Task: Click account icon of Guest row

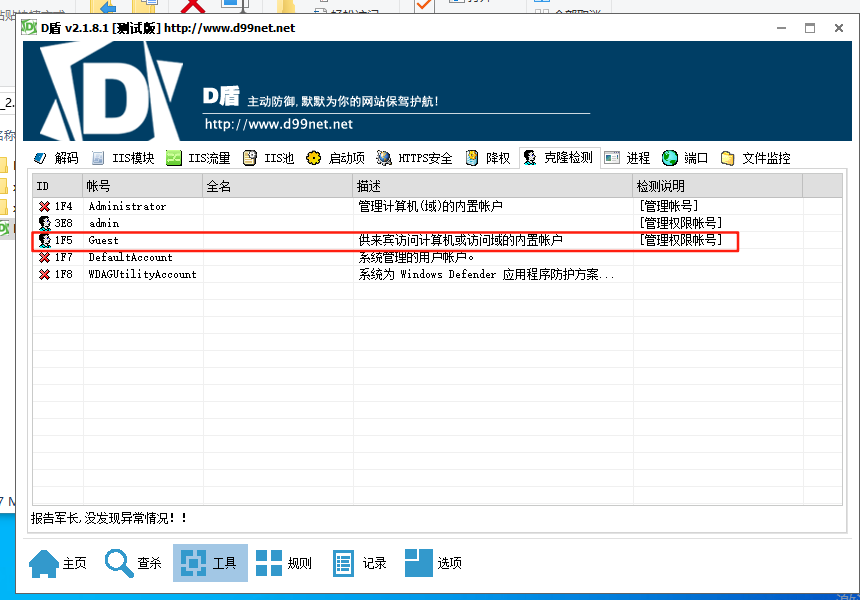Action: click(x=44, y=240)
